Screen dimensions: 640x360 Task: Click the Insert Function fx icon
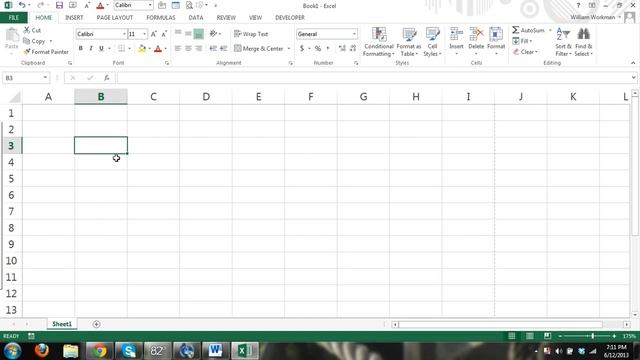tap(107, 78)
